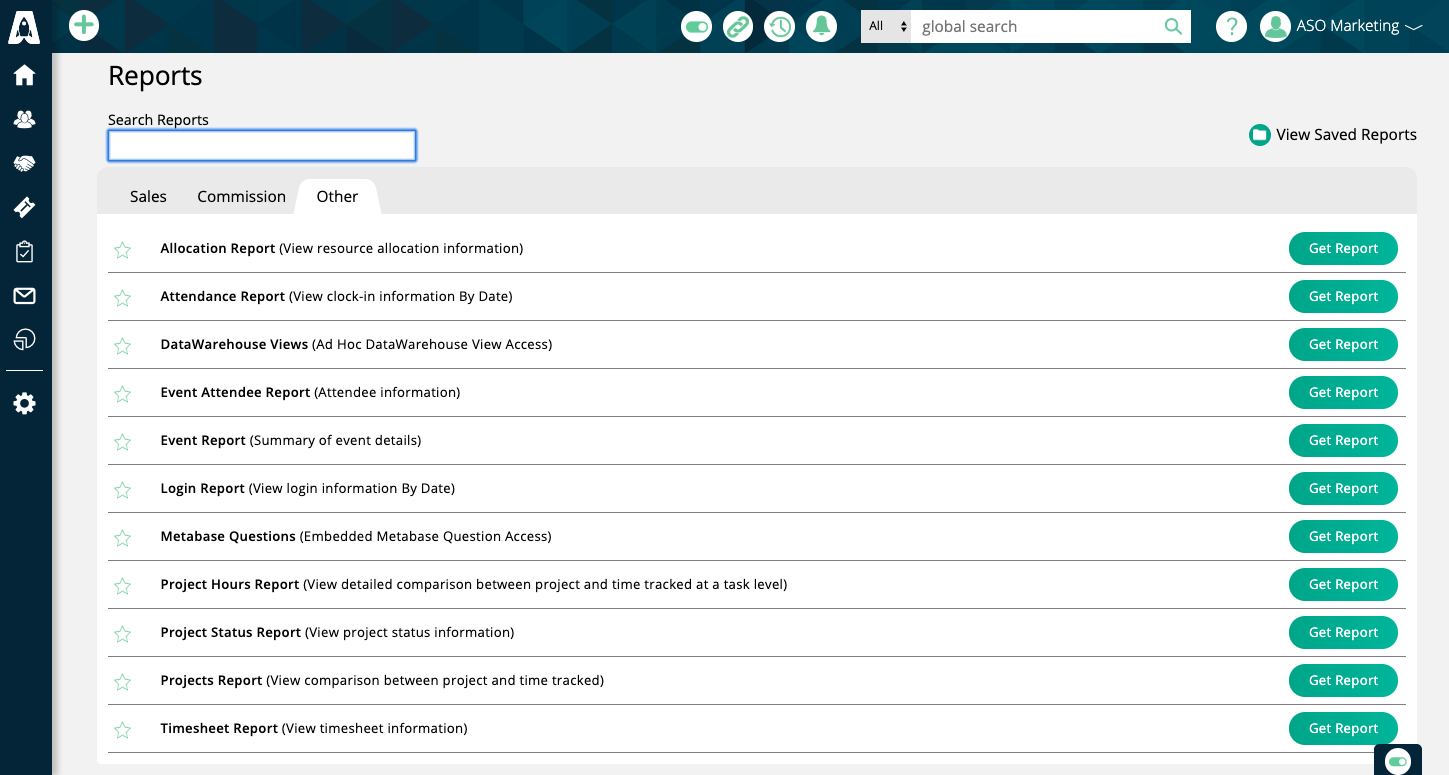Toggle the switch in the top header

(x=696, y=26)
